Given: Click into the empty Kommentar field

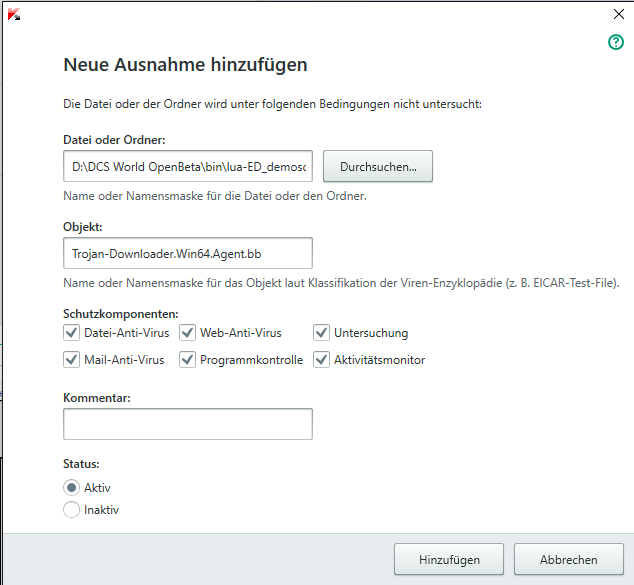Looking at the screenshot, I should coord(188,424).
